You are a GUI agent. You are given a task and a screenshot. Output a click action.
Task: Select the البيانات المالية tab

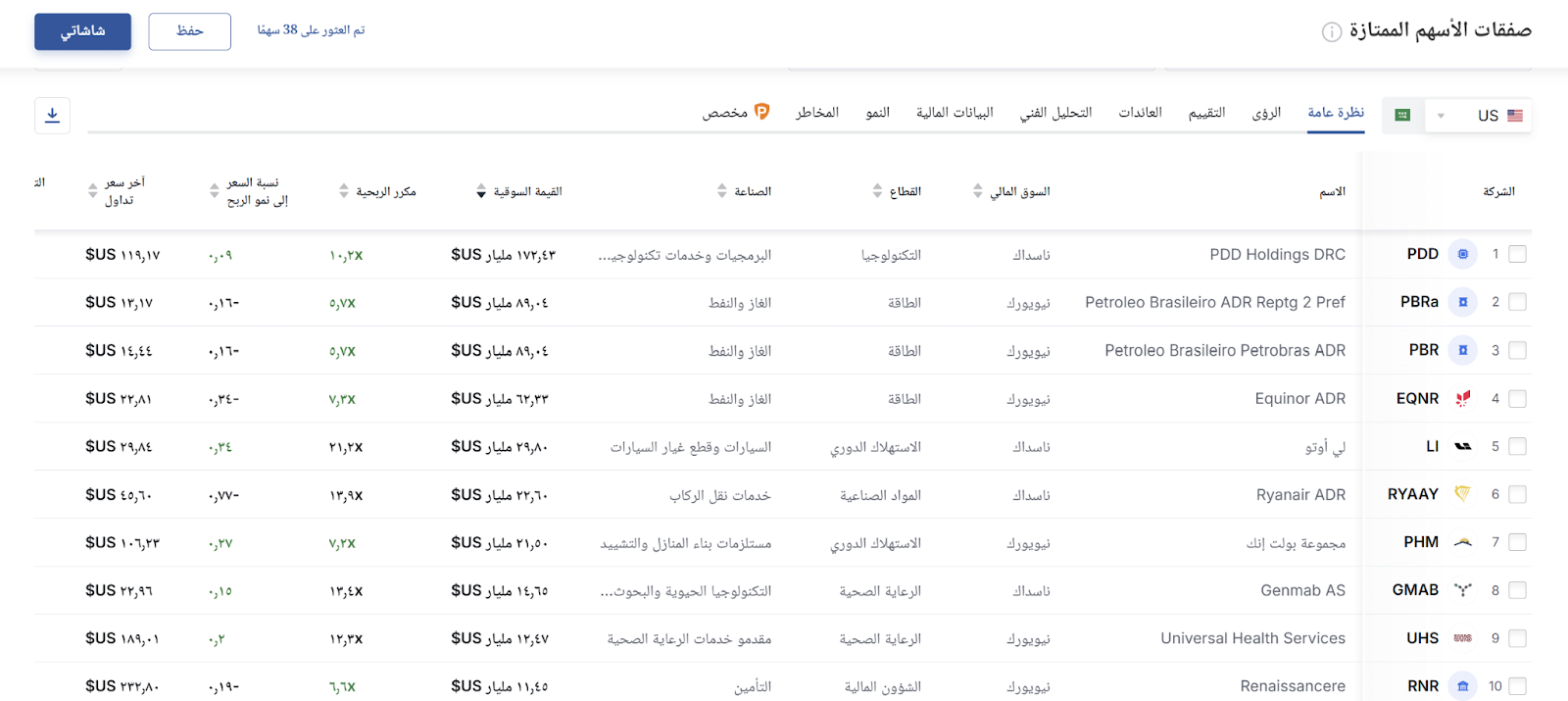click(x=955, y=113)
